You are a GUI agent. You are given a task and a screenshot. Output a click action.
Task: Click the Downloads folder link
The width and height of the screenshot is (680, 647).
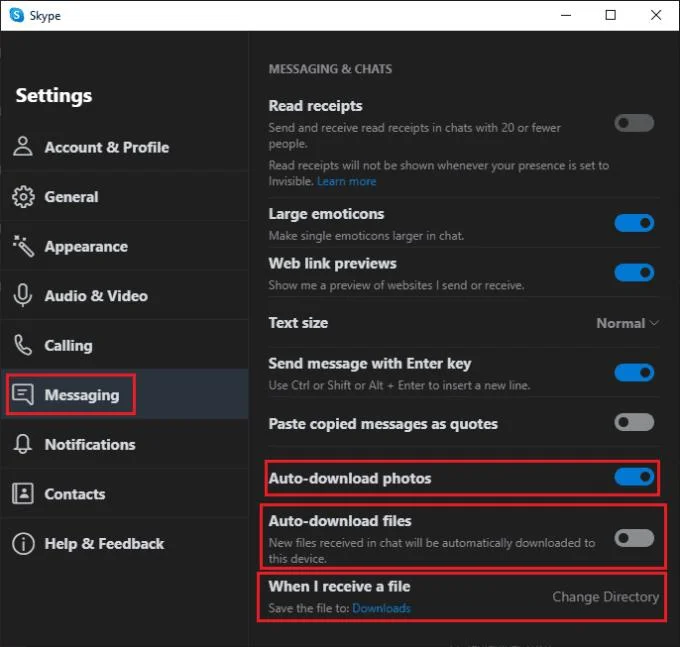(x=381, y=608)
